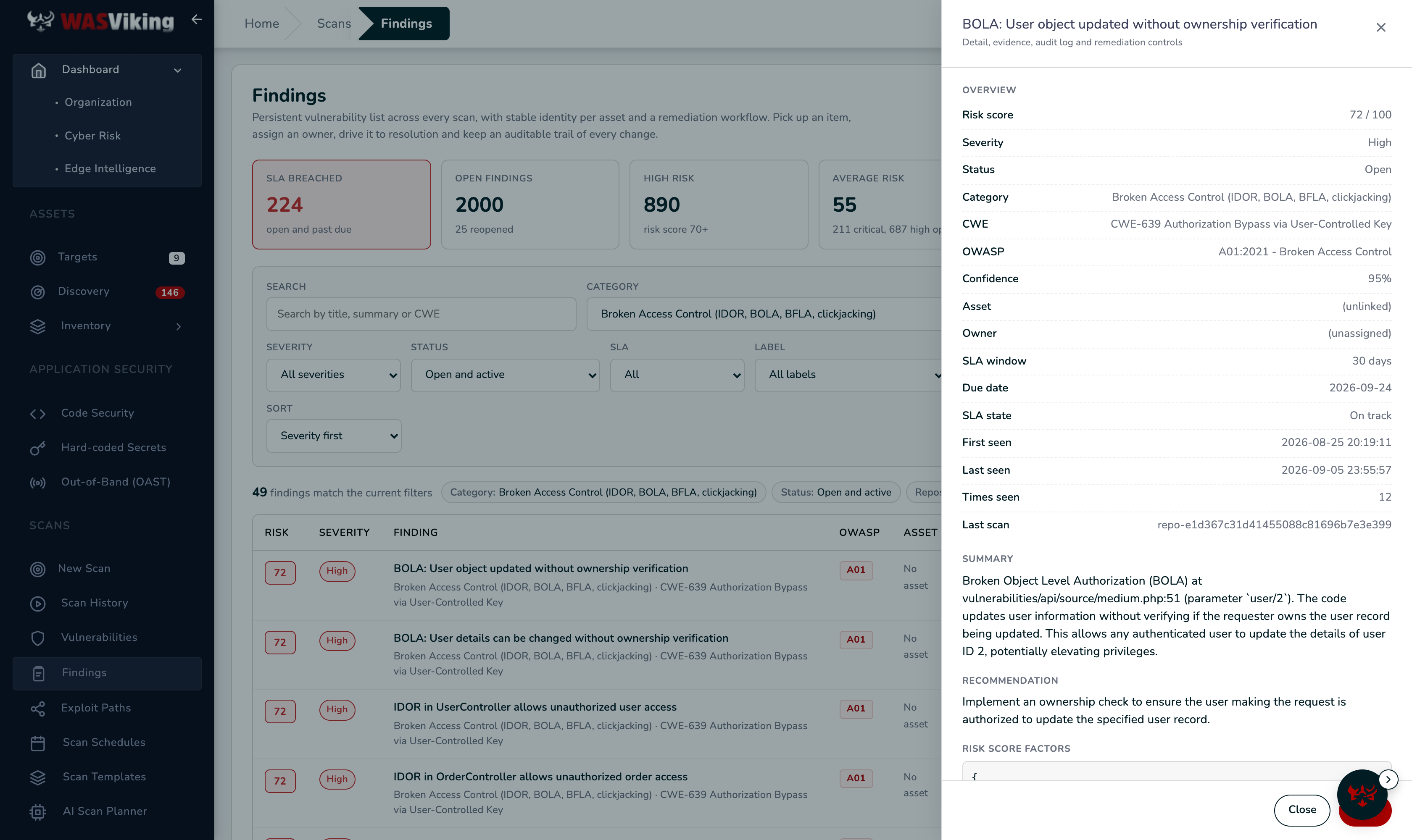Click the ASSET column header
Viewport: 1412px width, 840px height.
pyautogui.click(x=920, y=533)
